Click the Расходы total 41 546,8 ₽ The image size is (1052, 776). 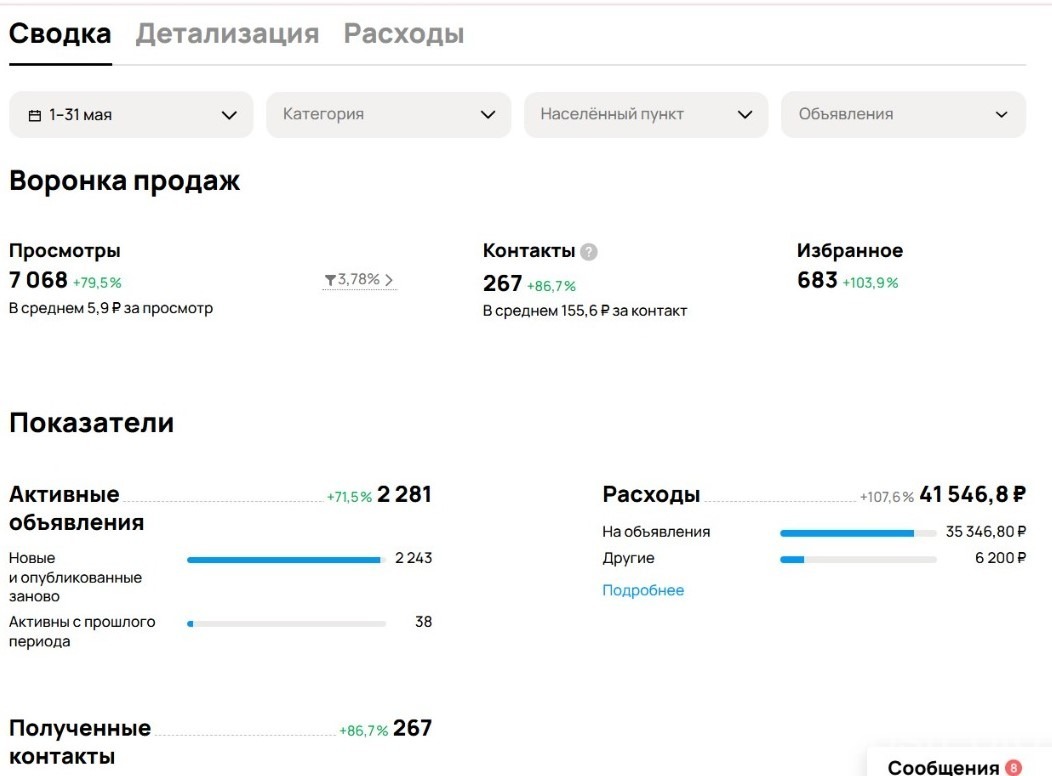point(973,494)
